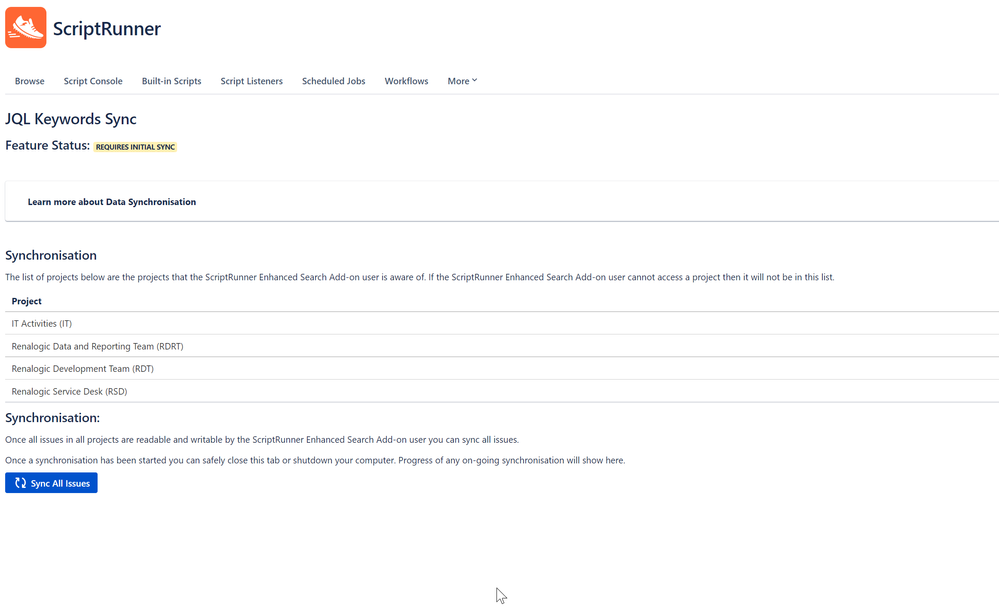Image resolution: width=999 pixels, height=616 pixels.
Task: Click the sync arrows icon on Sync button
Action: click(x=20, y=483)
